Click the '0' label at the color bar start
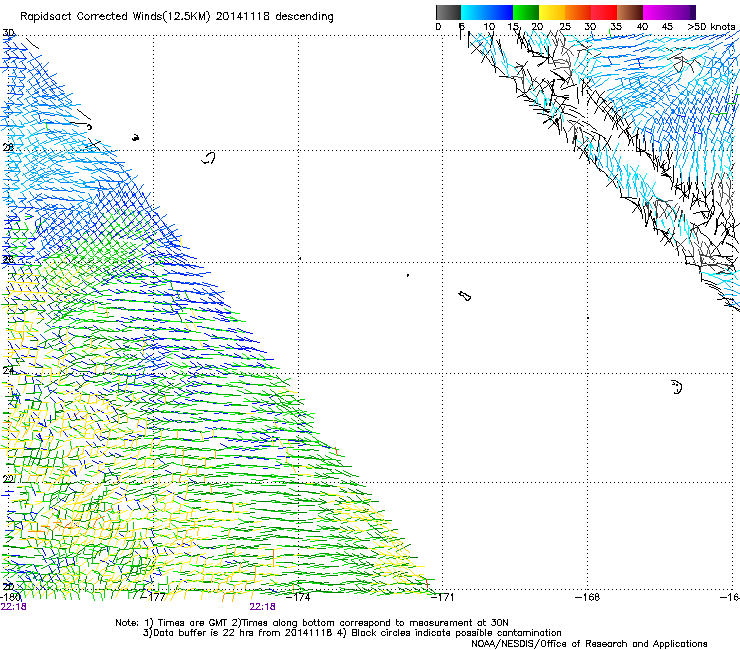This screenshot has height=650, width=740. (x=438, y=27)
